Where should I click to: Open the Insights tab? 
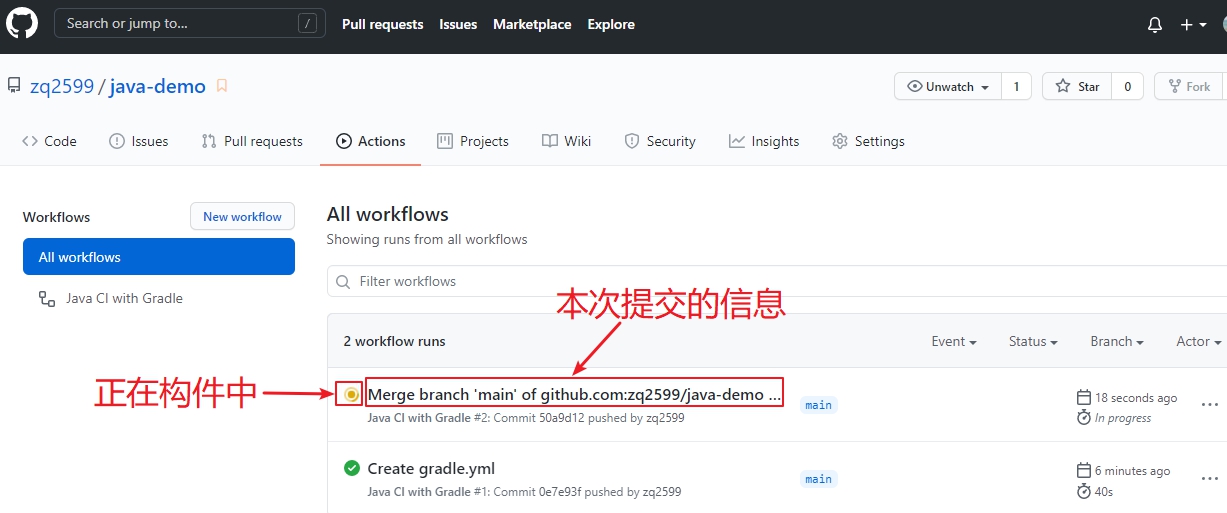tap(764, 141)
